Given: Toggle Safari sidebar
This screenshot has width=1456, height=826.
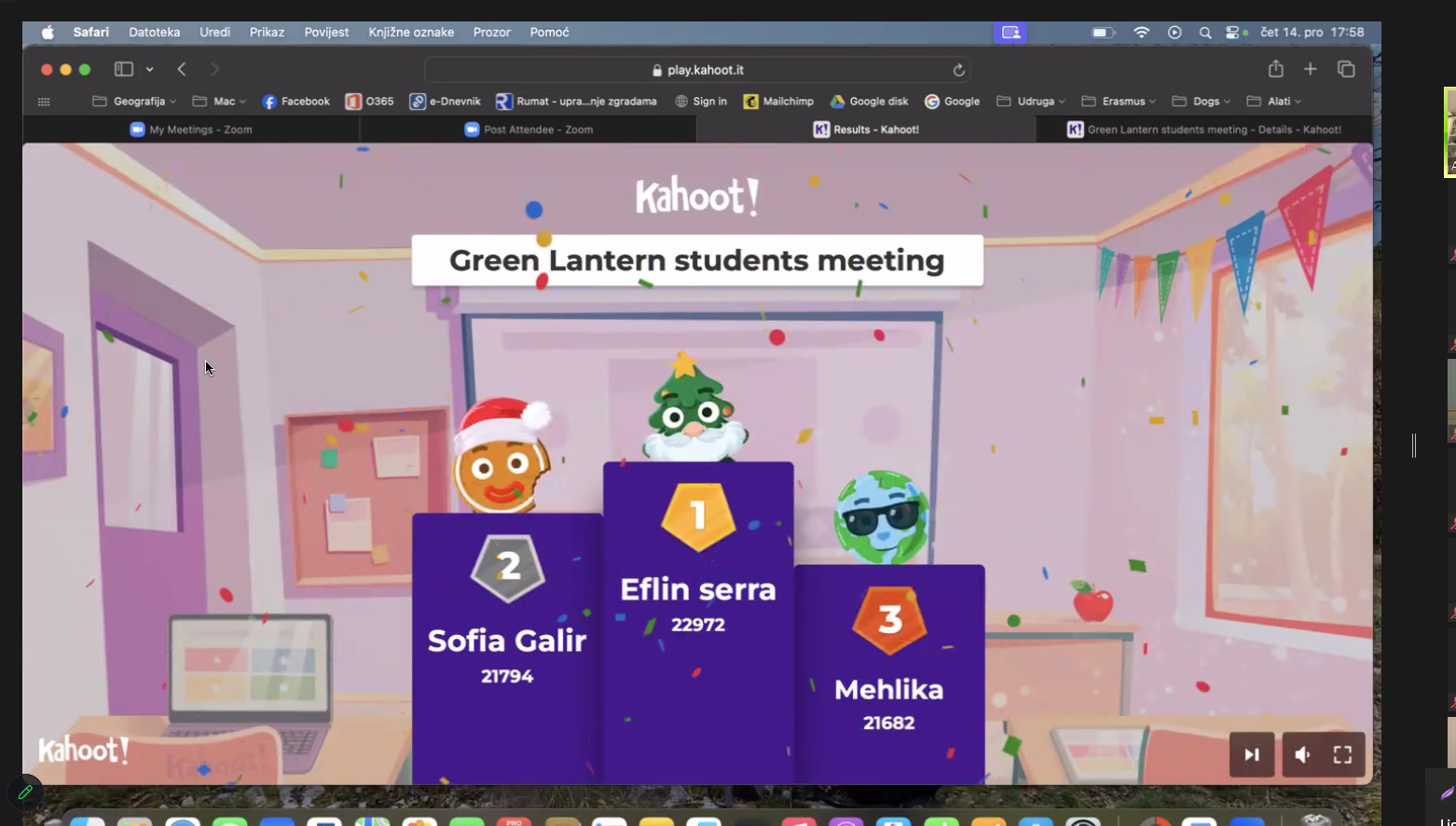Looking at the screenshot, I should (x=124, y=69).
